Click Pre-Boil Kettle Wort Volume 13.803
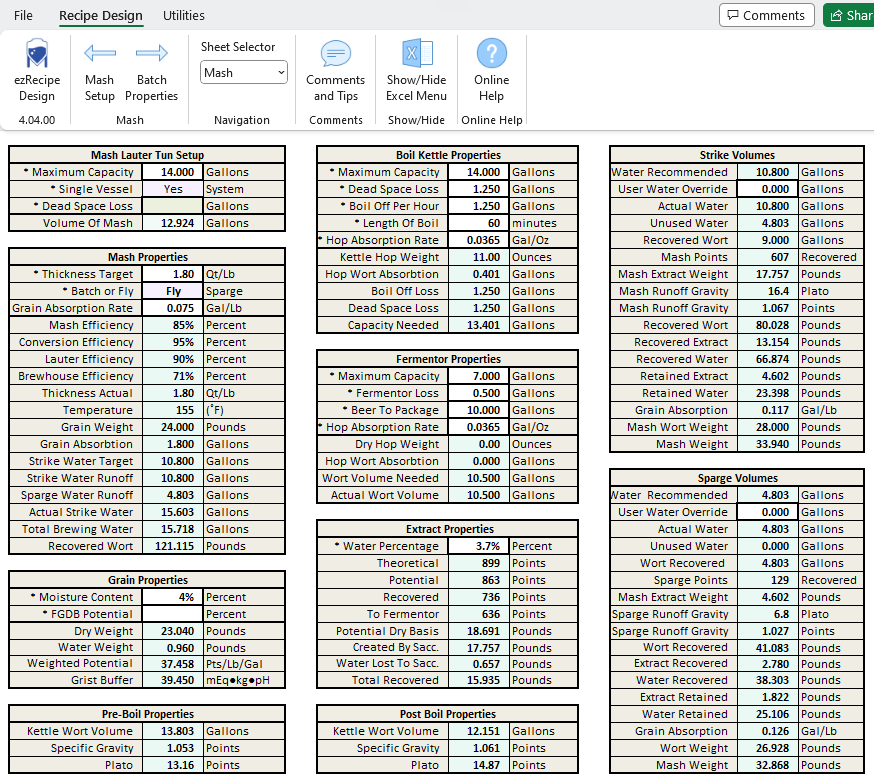 pos(172,731)
